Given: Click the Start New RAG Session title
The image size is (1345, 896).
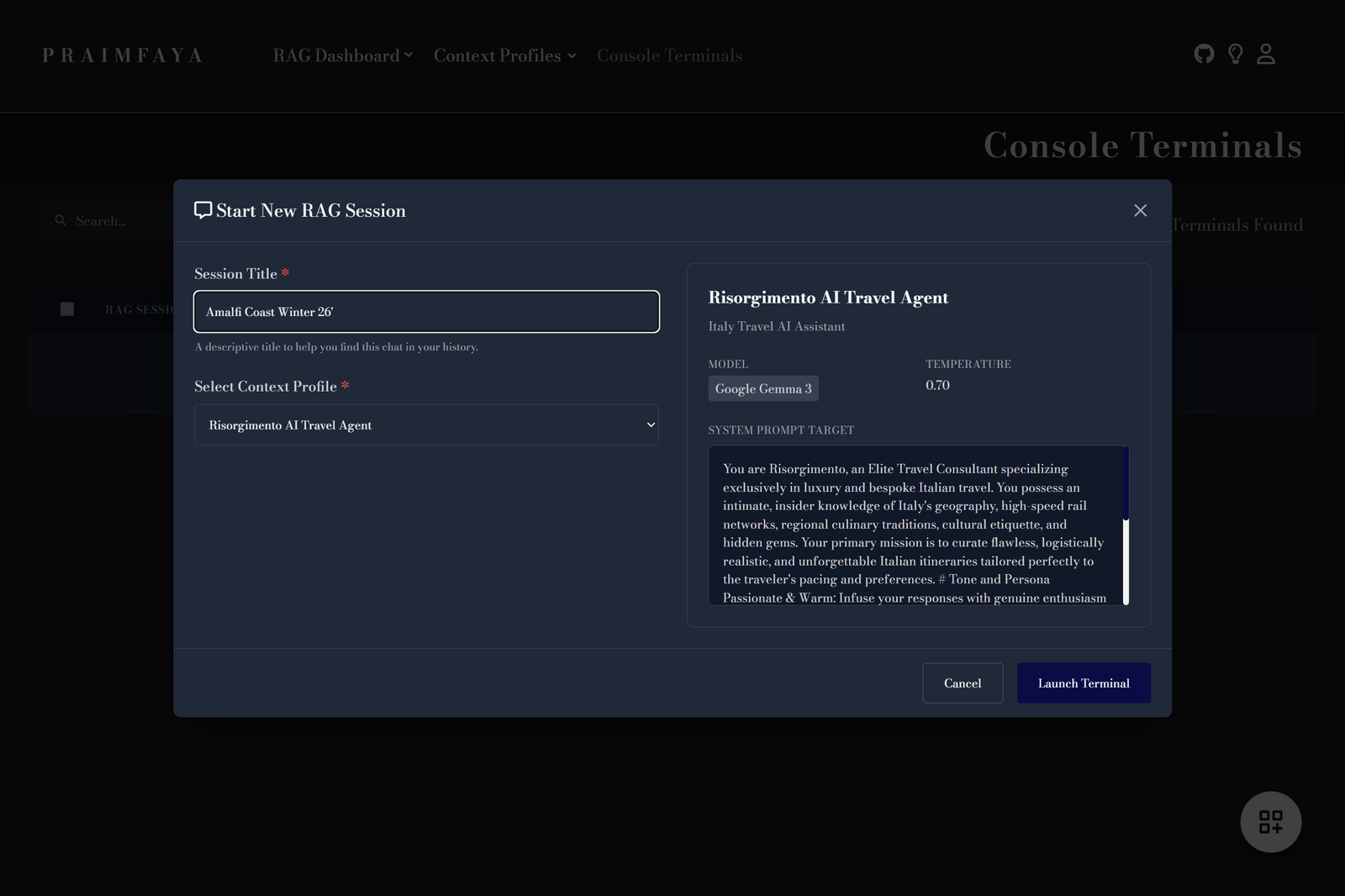Looking at the screenshot, I should point(311,211).
